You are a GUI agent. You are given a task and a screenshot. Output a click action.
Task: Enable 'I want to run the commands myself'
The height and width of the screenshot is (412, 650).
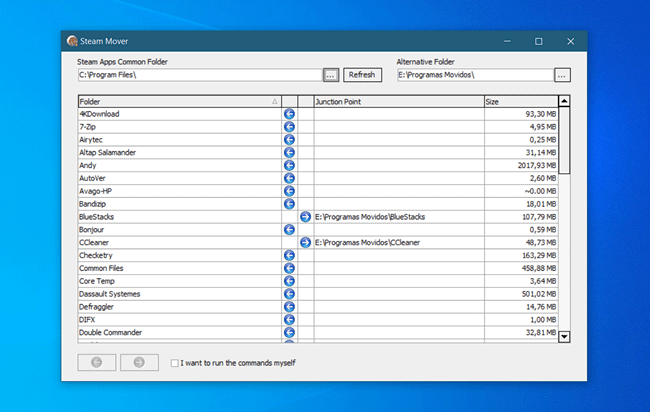point(175,363)
